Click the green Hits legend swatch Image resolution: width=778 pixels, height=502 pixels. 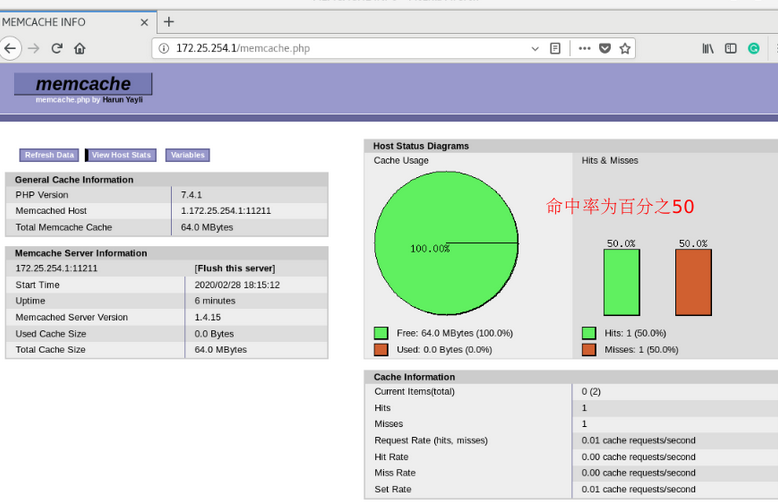[589, 333]
